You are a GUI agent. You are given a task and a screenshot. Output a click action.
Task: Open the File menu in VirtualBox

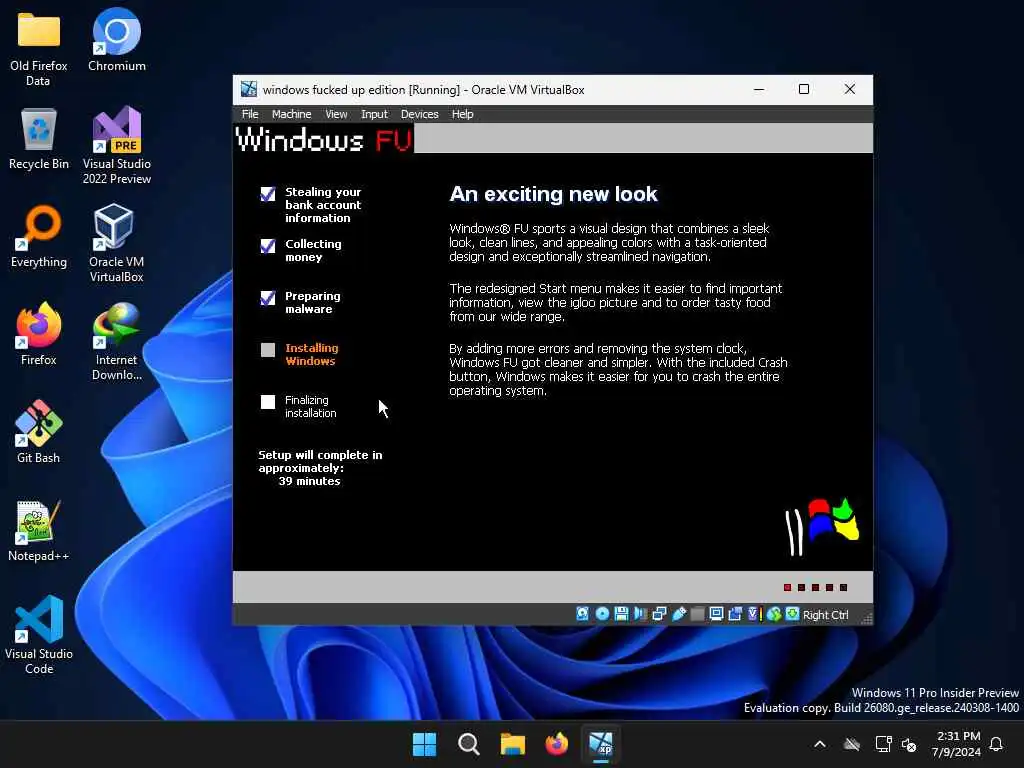[x=250, y=114]
